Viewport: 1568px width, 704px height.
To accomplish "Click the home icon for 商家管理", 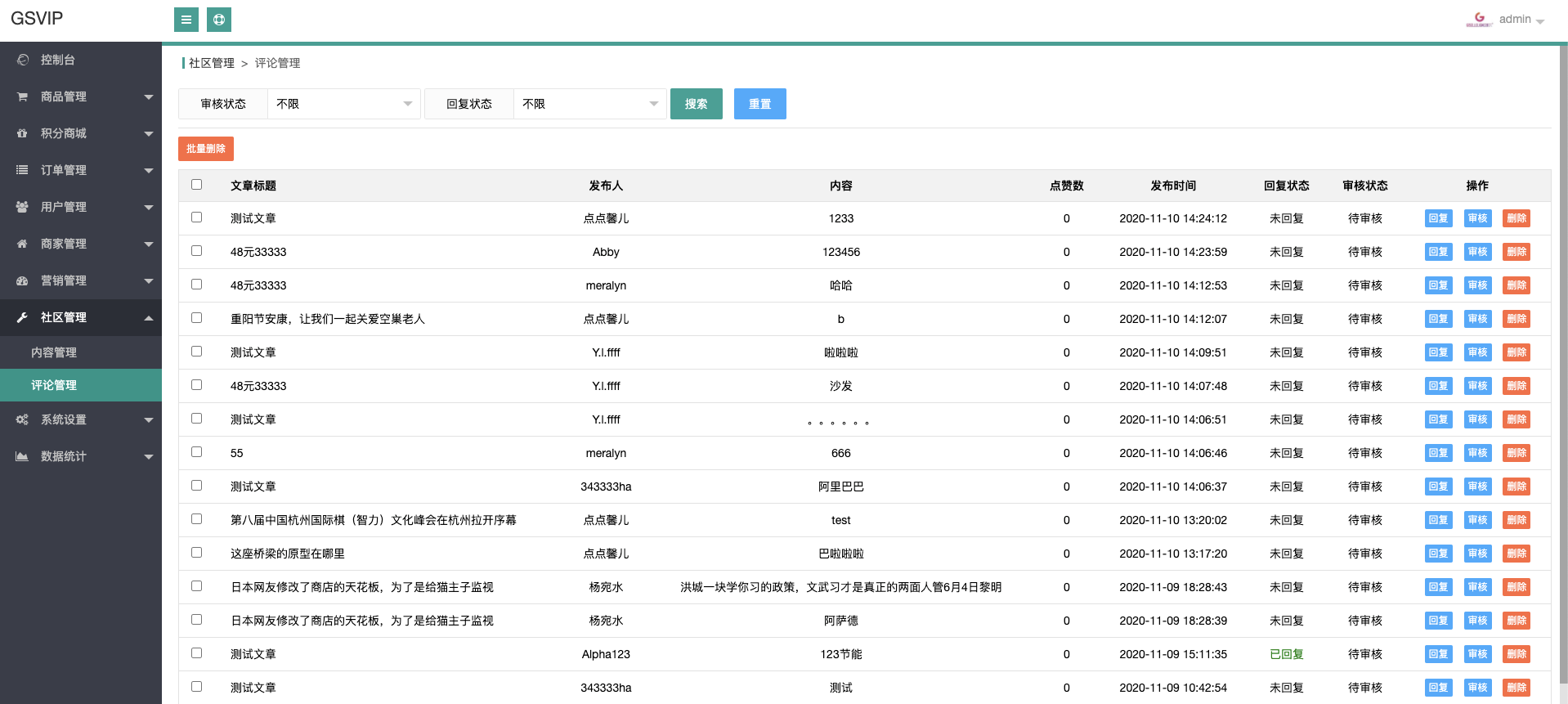I will pos(23,244).
